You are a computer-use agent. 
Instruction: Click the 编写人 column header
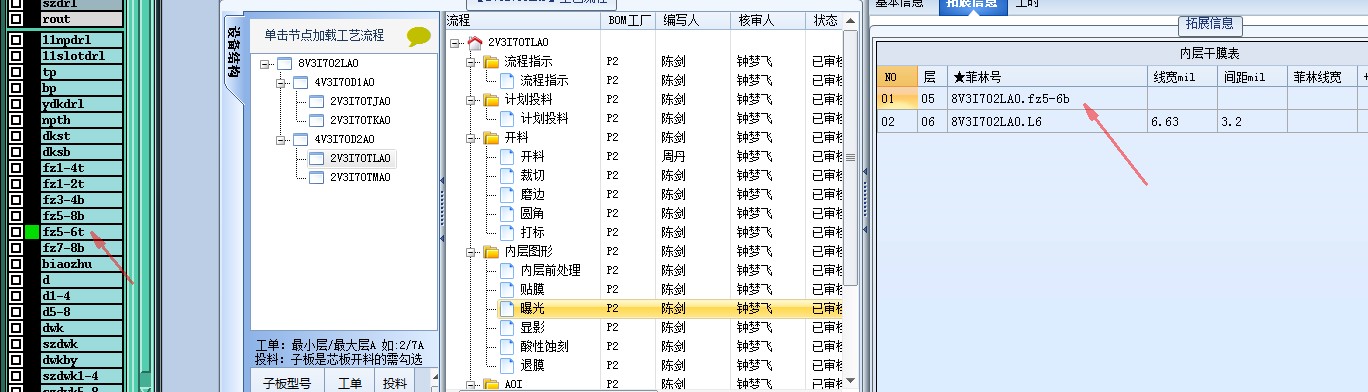click(x=692, y=19)
